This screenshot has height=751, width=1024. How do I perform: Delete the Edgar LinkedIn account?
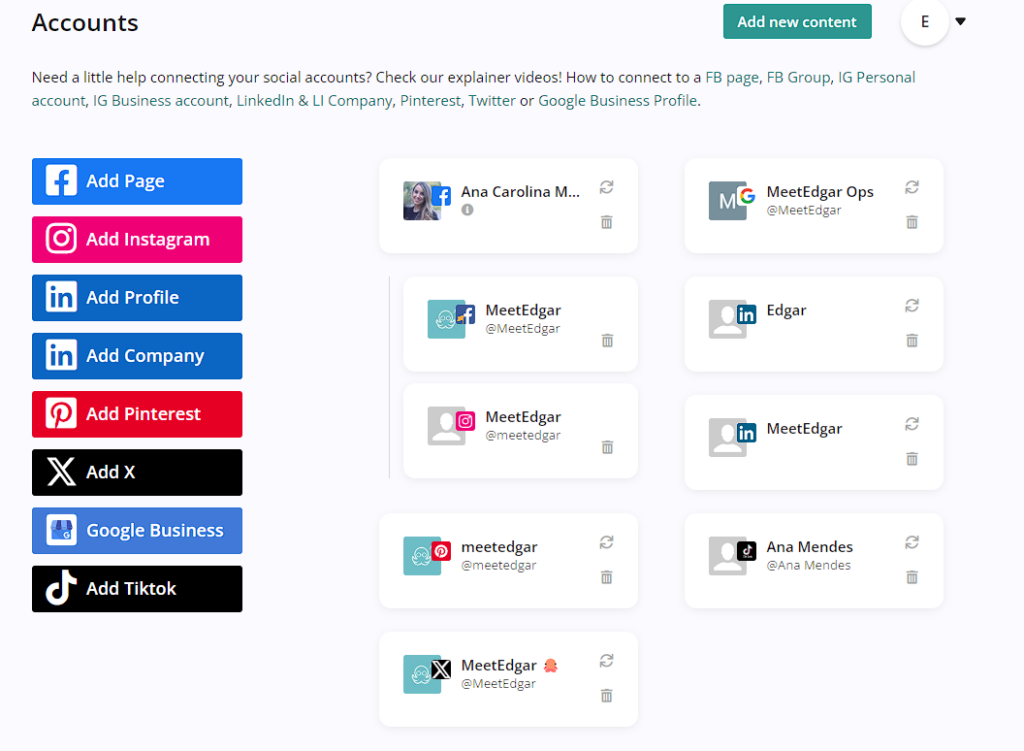click(x=912, y=341)
